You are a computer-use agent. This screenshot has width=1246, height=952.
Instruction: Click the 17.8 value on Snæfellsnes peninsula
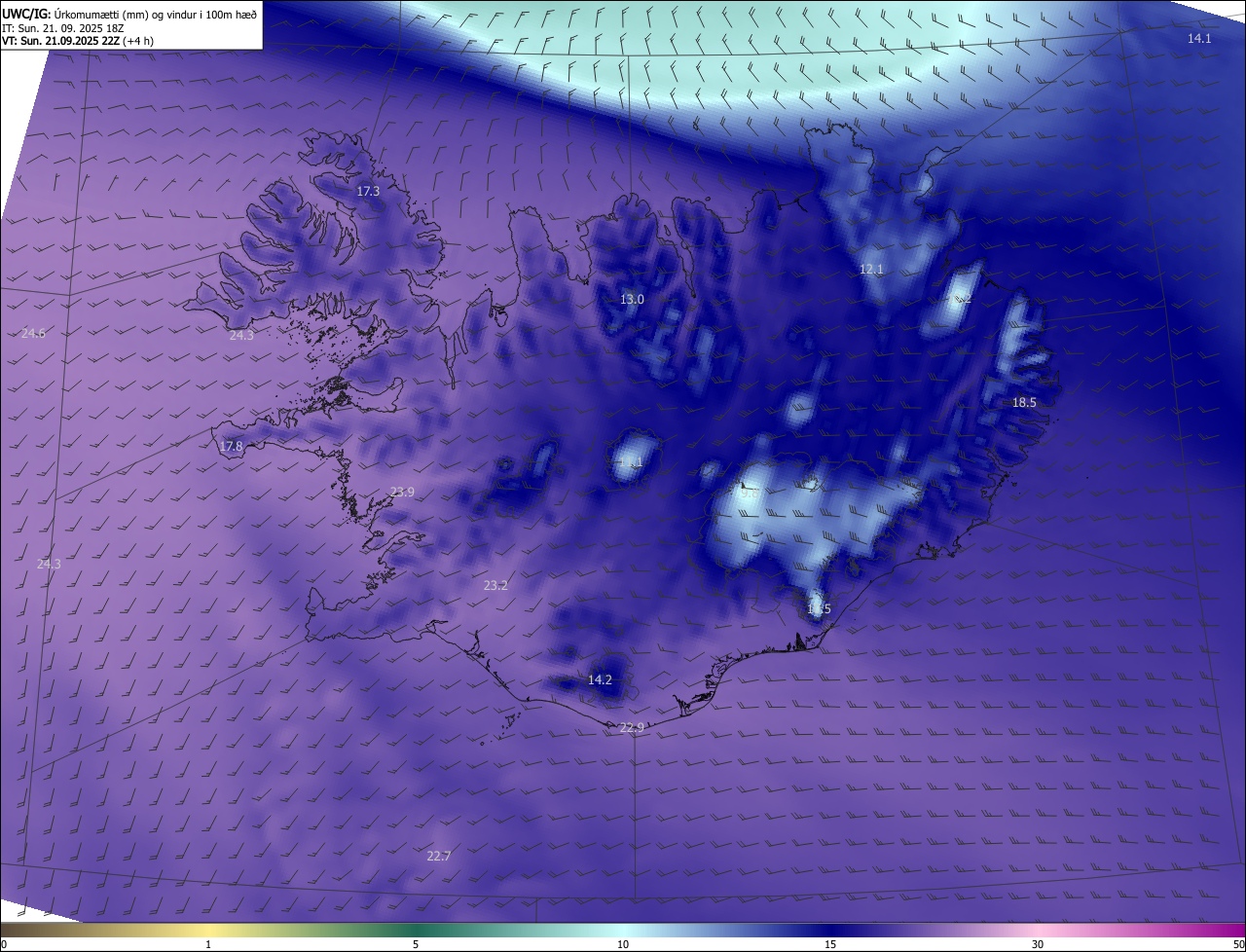coord(231,447)
